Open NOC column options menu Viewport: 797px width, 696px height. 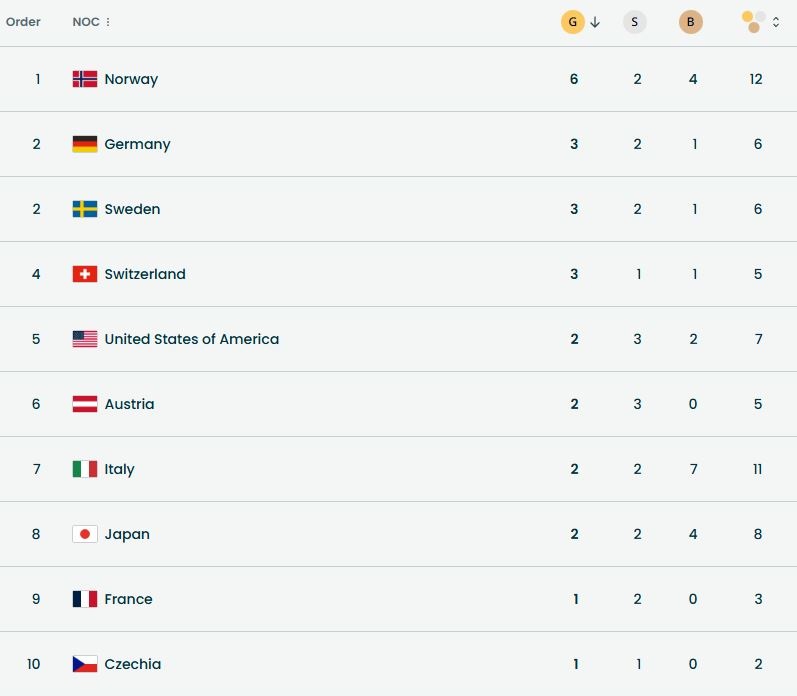(108, 22)
